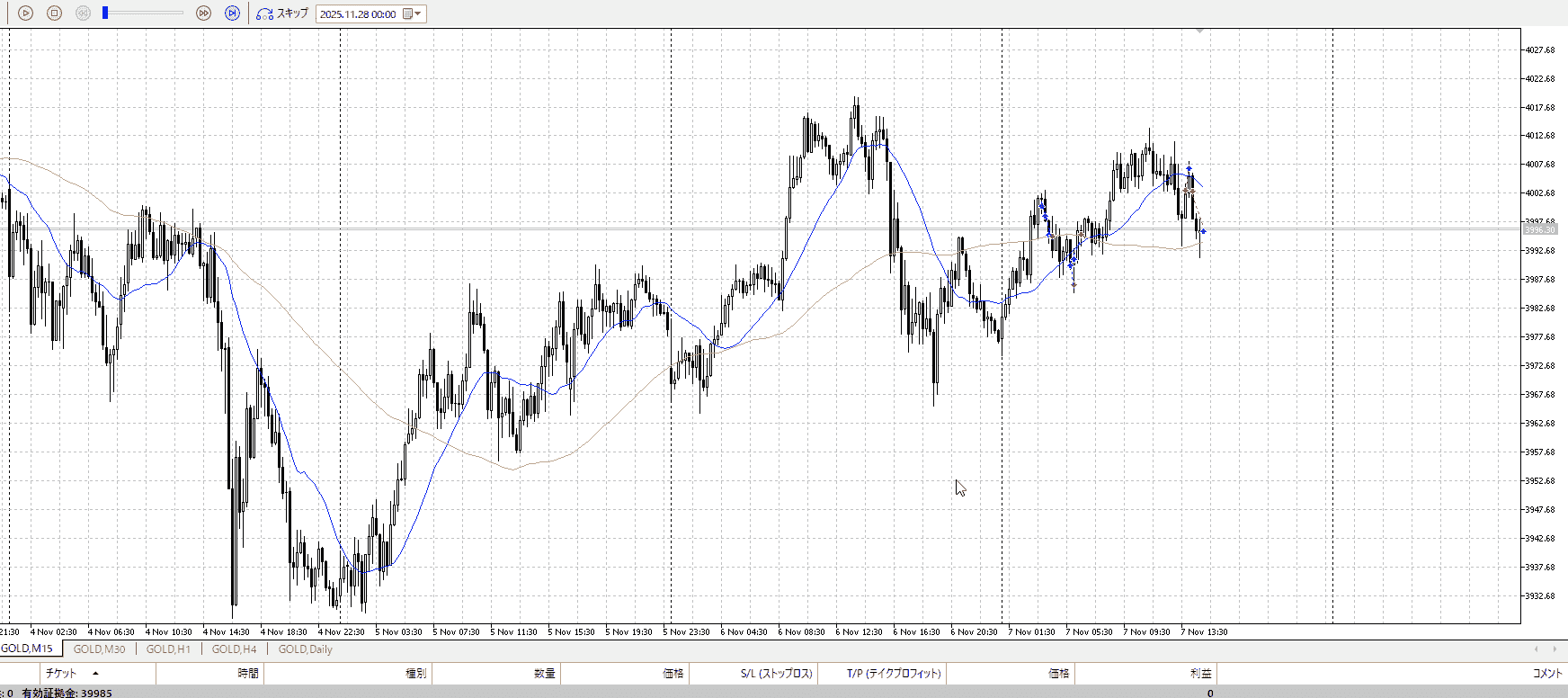Click the rewind step-back icon

[83, 13]
